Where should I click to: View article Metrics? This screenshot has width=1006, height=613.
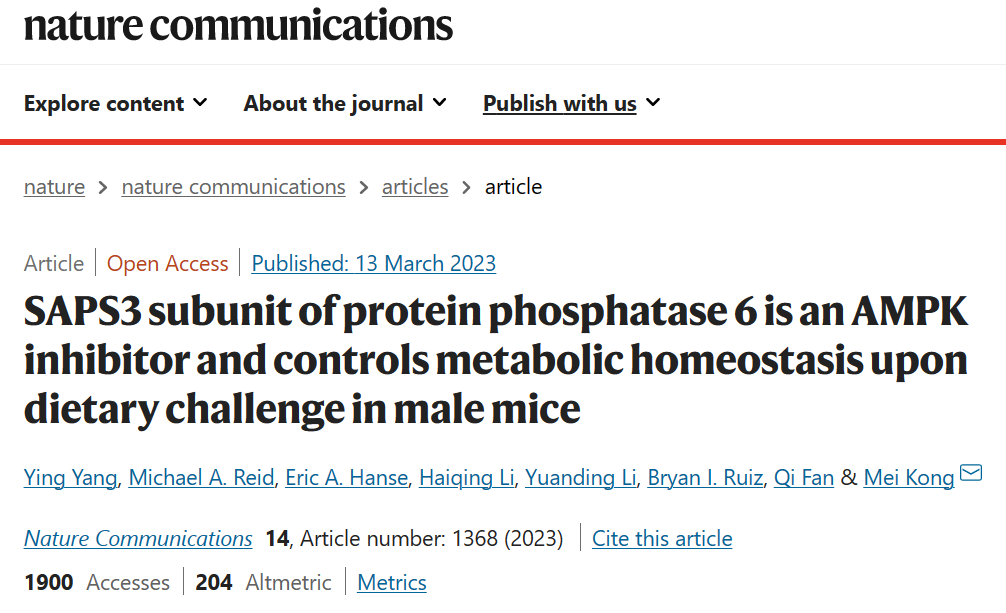pyautogui.click(x=391, y=583)
